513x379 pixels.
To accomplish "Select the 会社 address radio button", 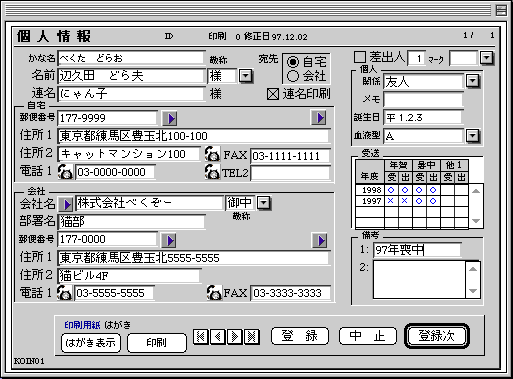I will 293,76.
